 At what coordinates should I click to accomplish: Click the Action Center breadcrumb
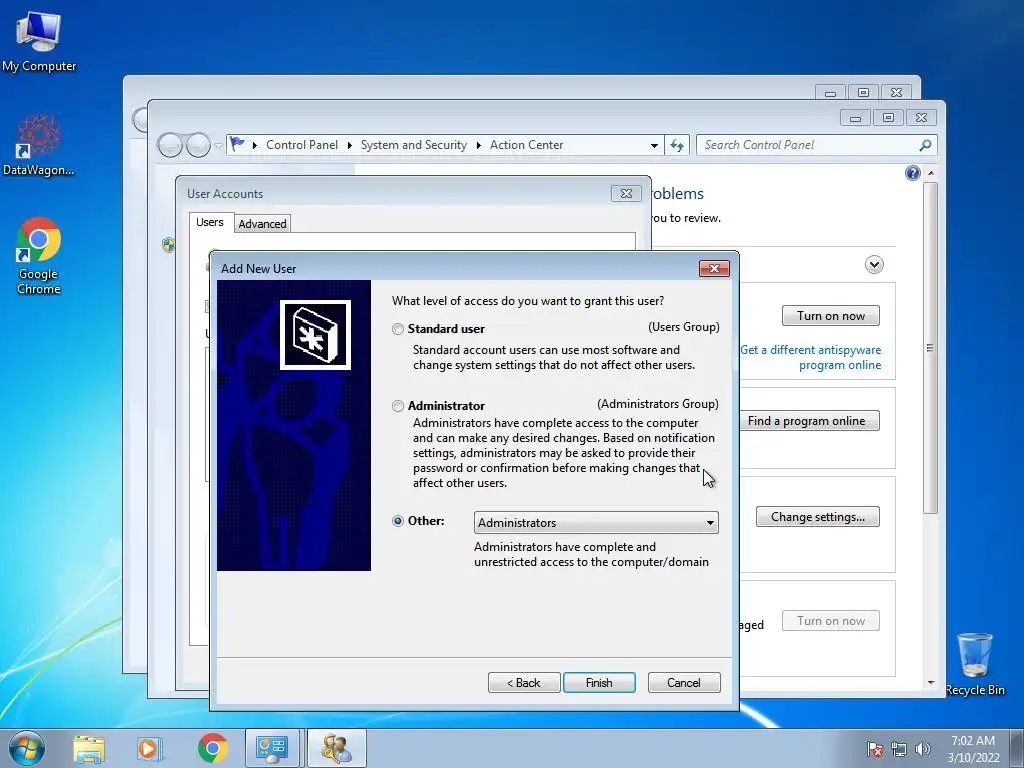526,145
